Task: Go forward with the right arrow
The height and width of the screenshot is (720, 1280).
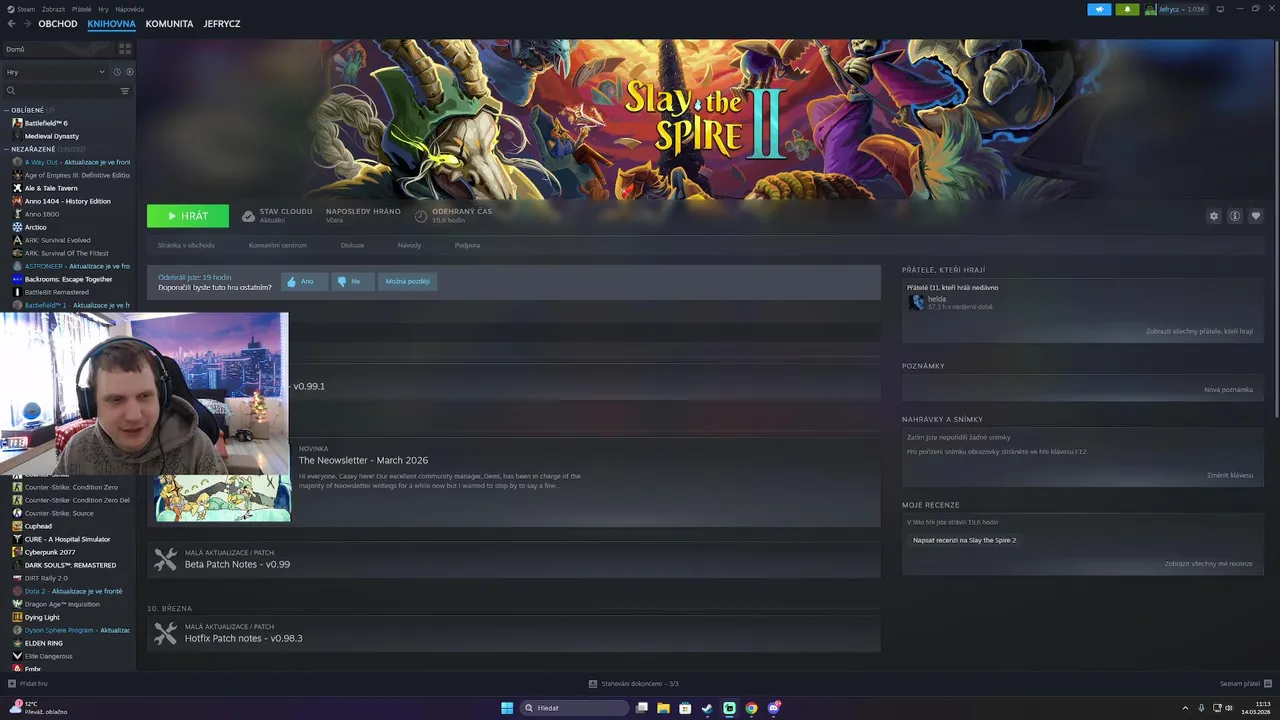Action: (x=26, y=24)
